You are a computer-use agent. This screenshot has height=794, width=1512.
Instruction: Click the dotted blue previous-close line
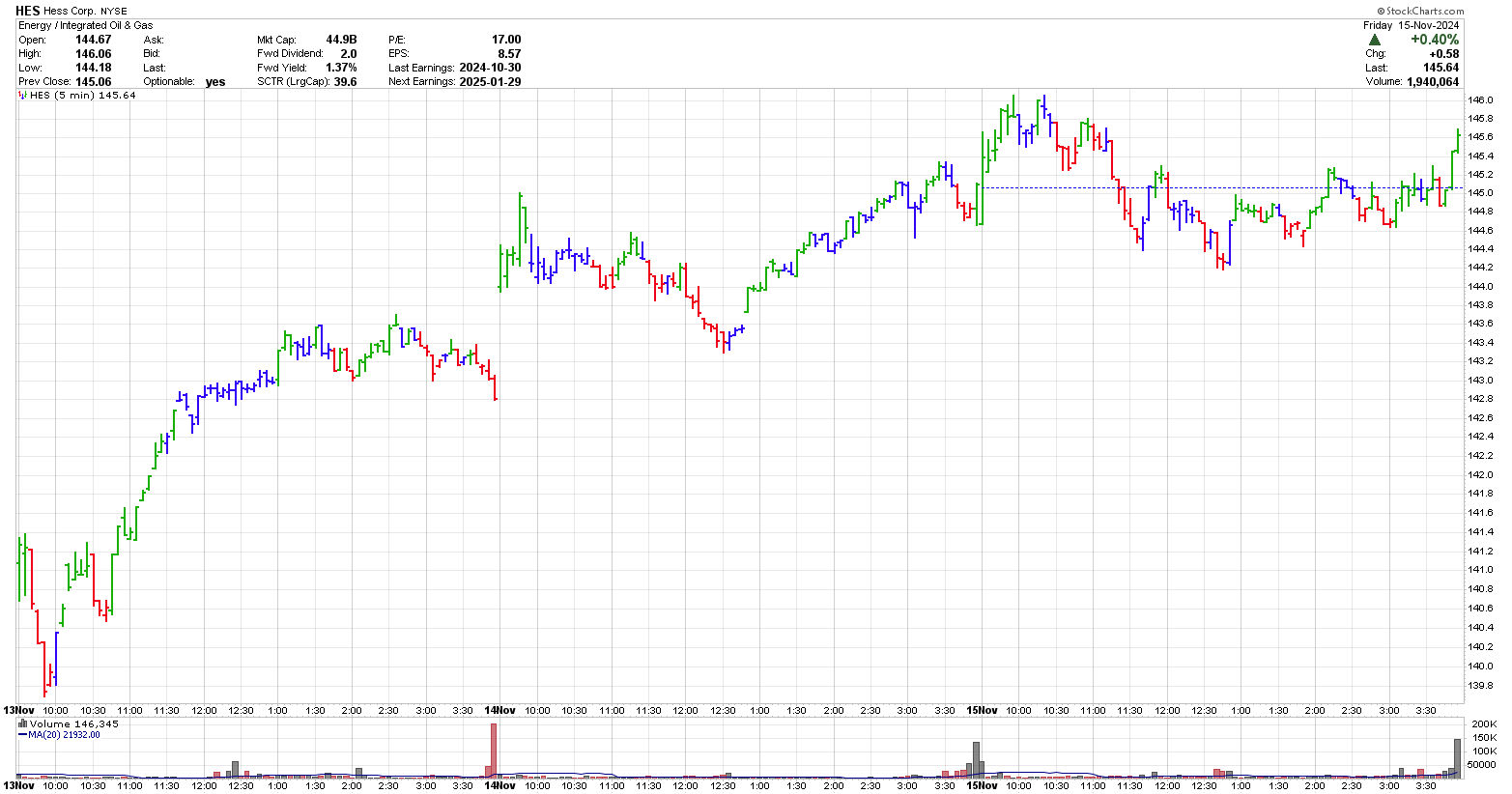(1222, 187)
